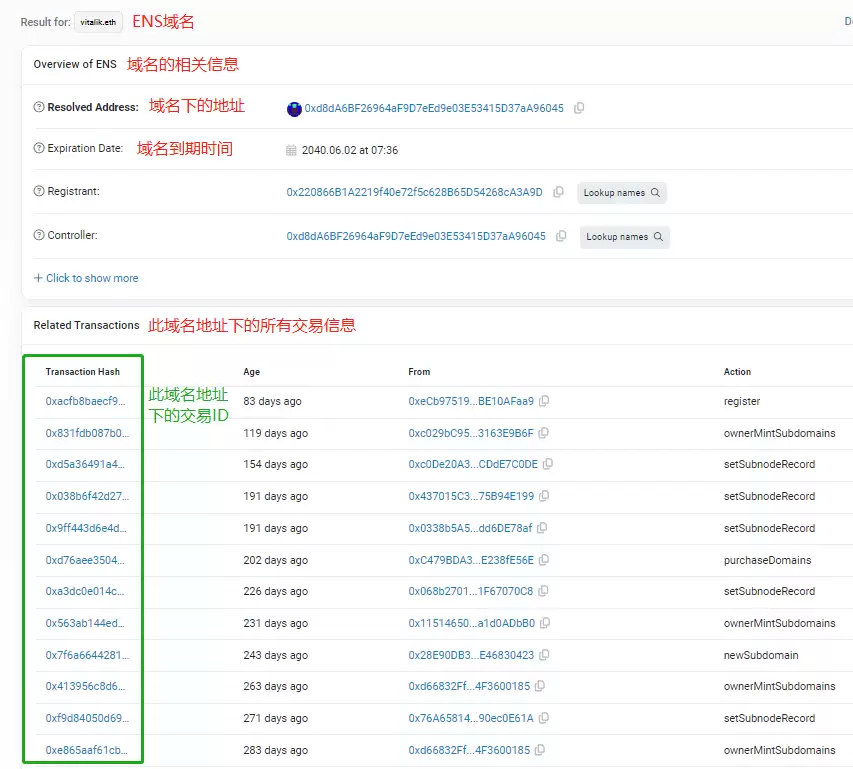The width and height of the screenshot is (853, 769).
Task: Expand the 'Click to show more' section
Action: (x=85, y=277)
